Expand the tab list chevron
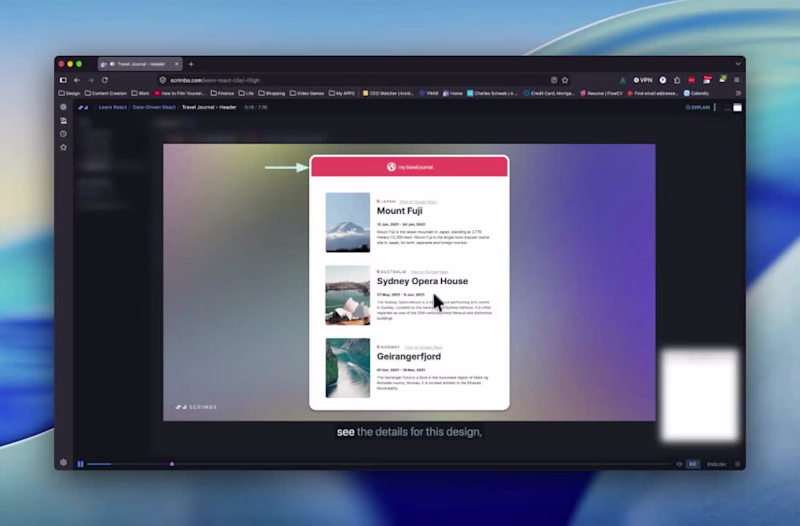Screen dimensions: 800x526 (738, 64)
